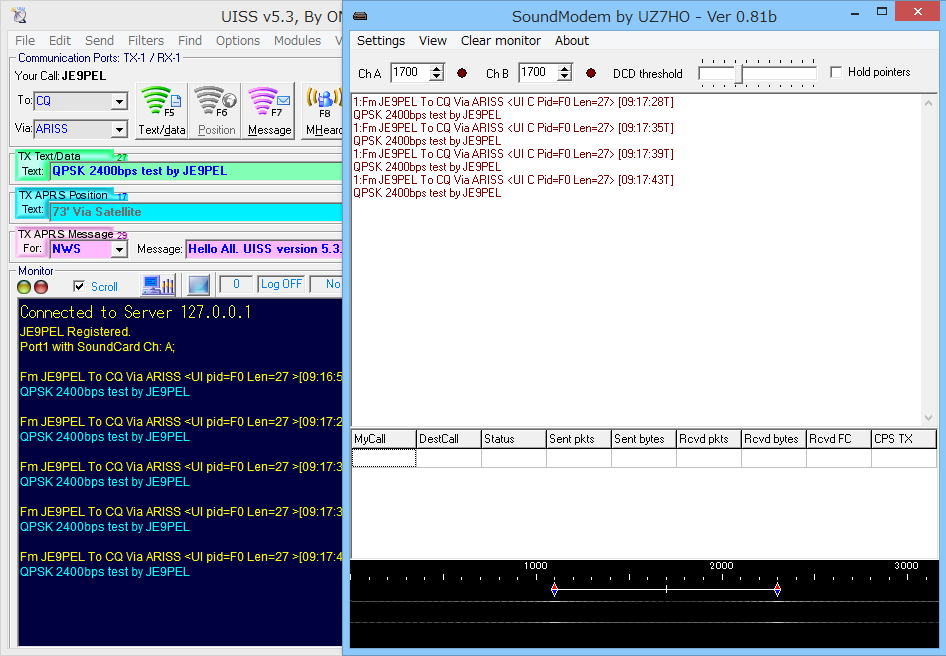Click the TX APRS Position text field

196,212
